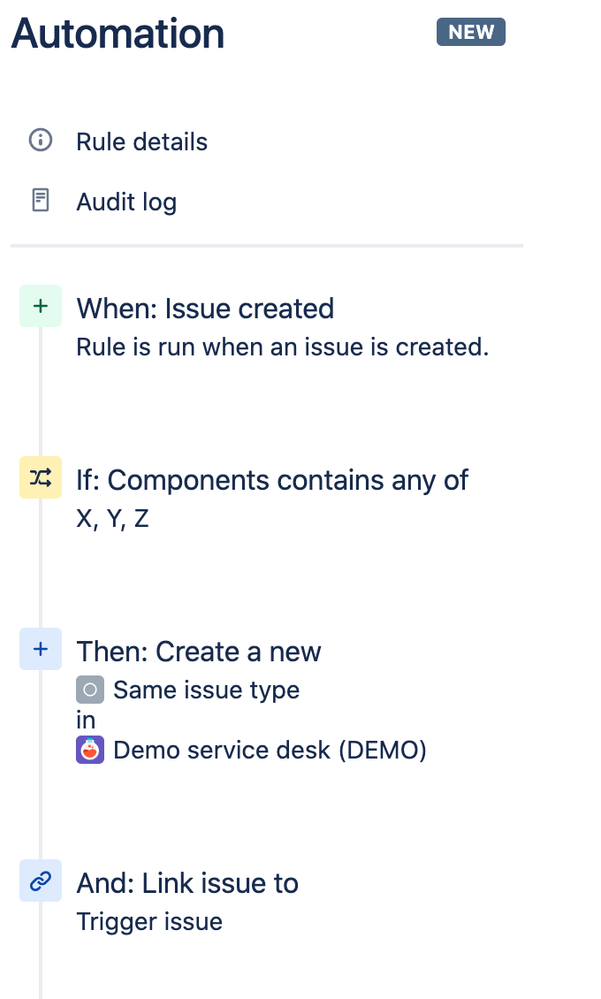Click the gray Same issue type icon
Screen dimensions: 601x999
coord(91,689)
